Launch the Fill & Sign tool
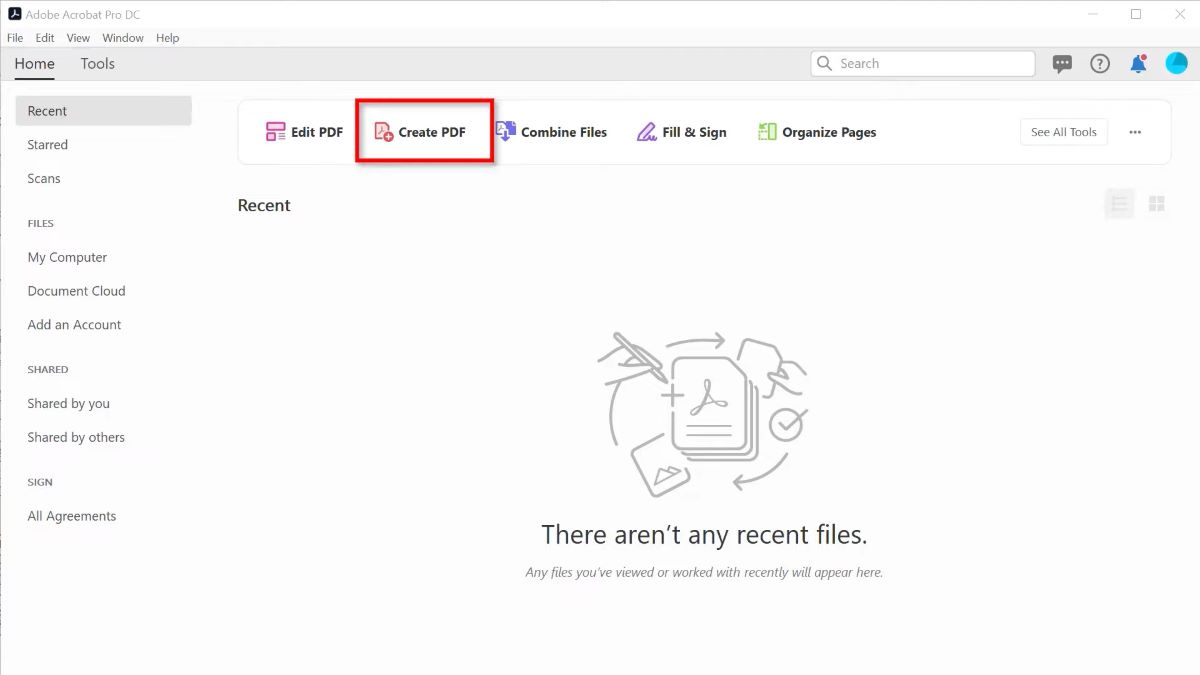Image resolution: width=1200 pixels, height=675 pixels. pos(681,131)
